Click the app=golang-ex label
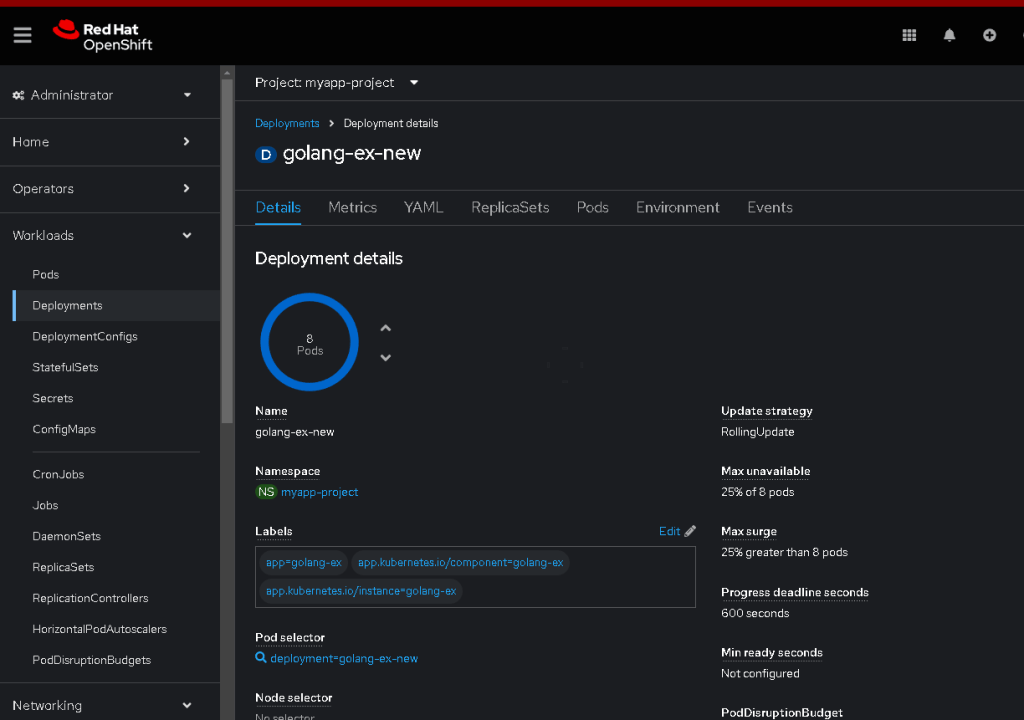The height and width of the screenshot is (720, 1024). (x=304, y=563)
